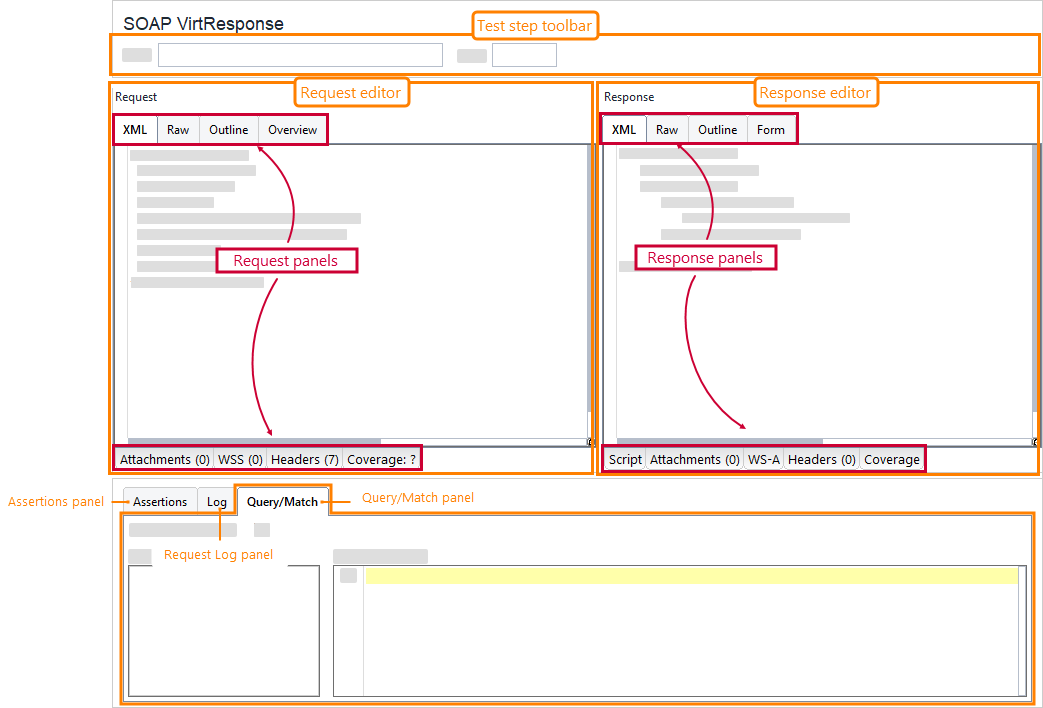Viewport: 1043px width, 708px height.
Task: Switch to the Raw tab in the Request editor
Action: [177, 129]
